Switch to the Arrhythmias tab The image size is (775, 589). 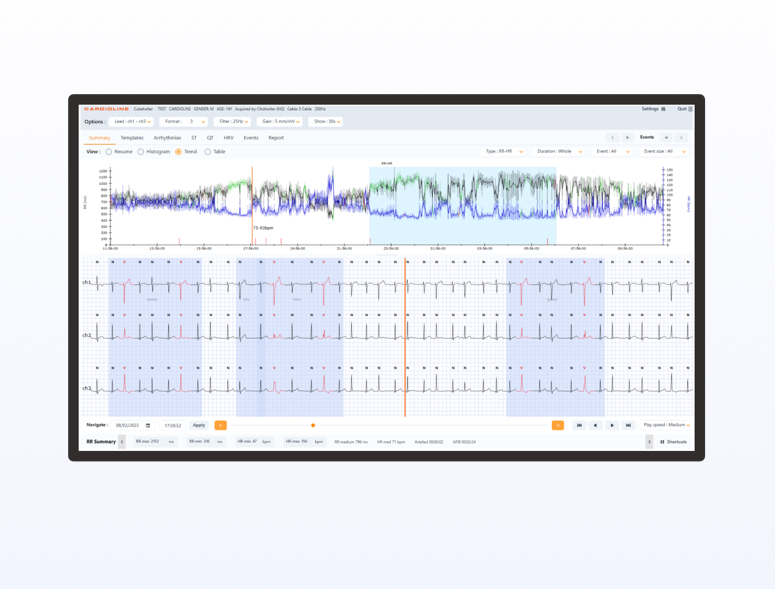click(167, 138)
